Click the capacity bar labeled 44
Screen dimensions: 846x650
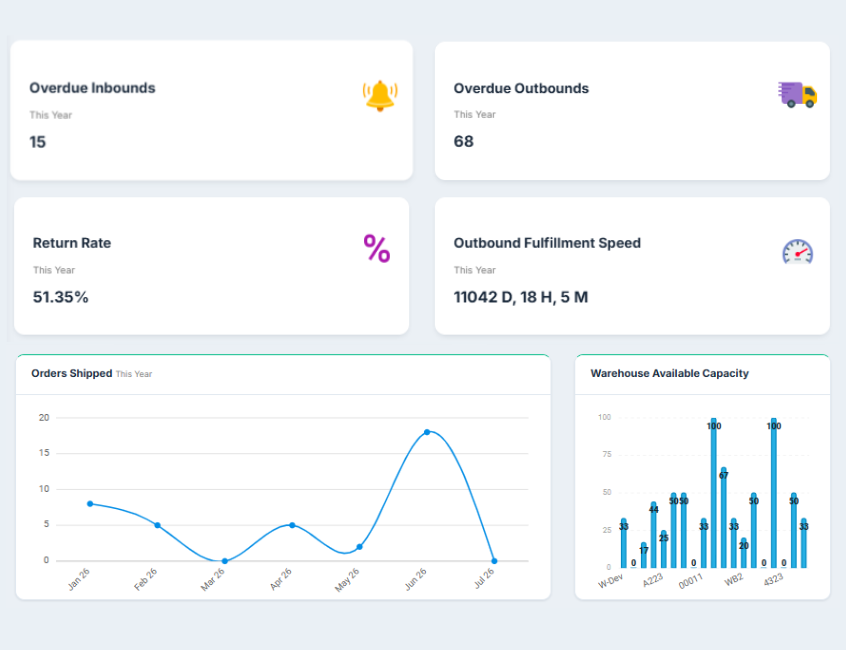tap(653, 535)
